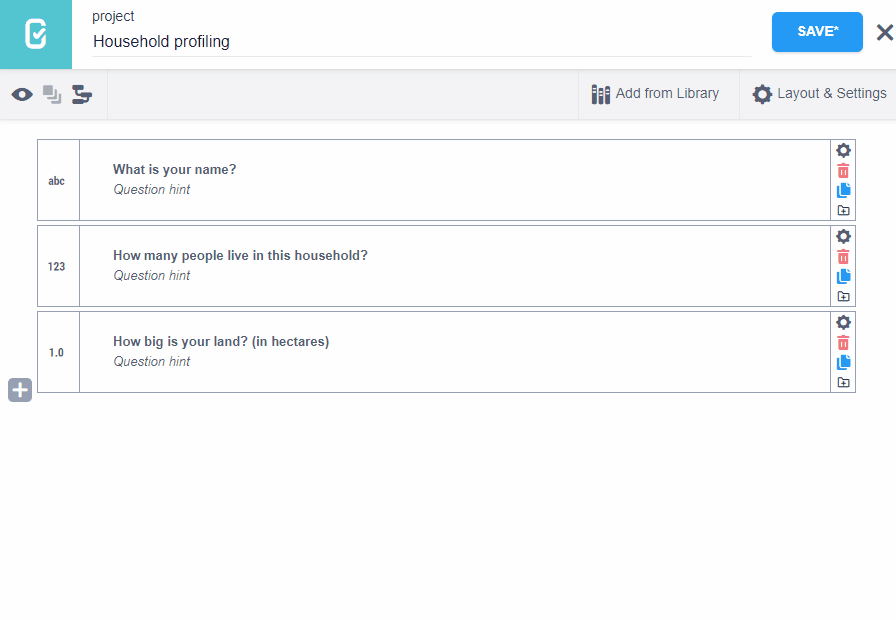The image size is (896, 620).
Task: Click the abc type indicator on the name question
Action: [58, 180]
